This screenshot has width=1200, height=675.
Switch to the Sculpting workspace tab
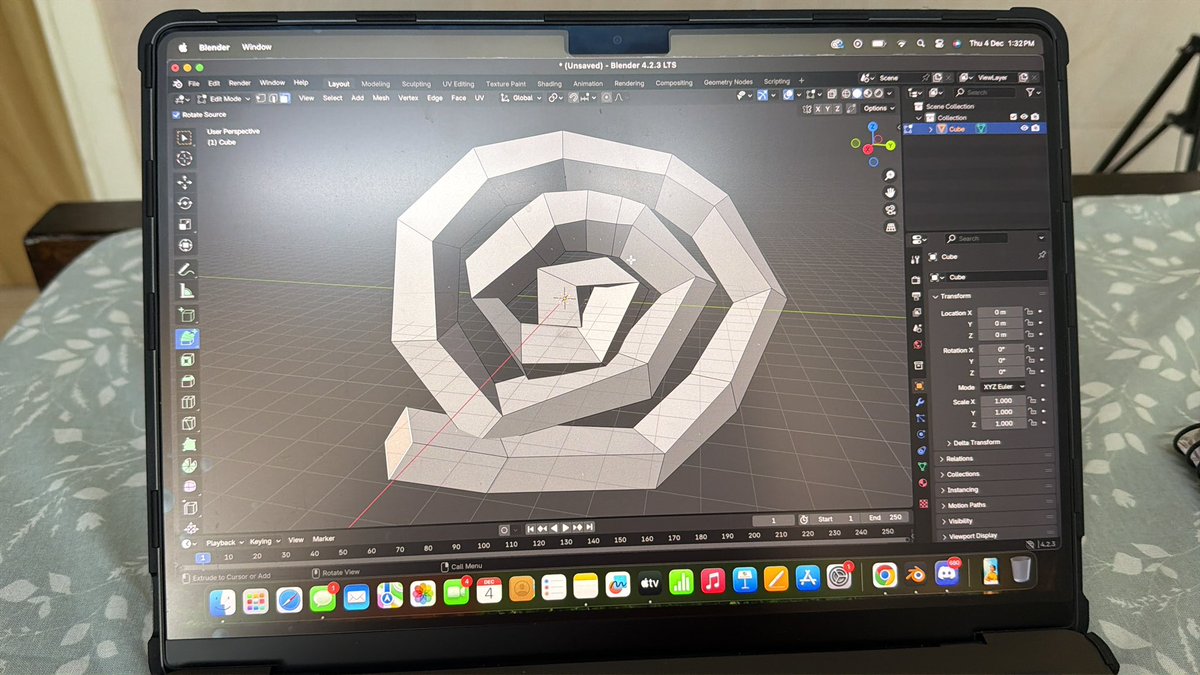(416, 84)
